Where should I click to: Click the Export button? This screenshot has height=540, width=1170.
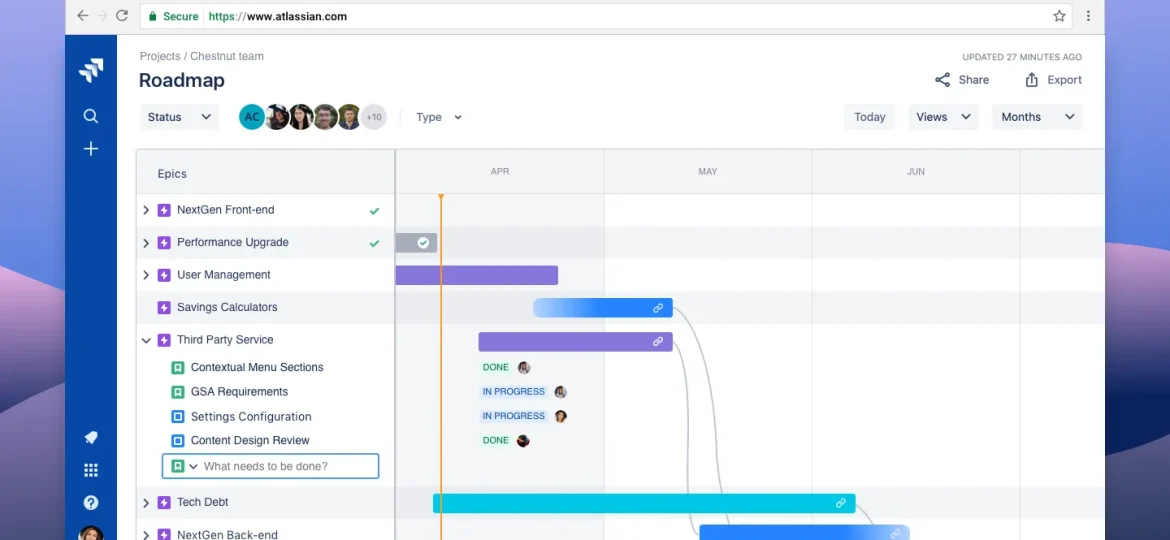1053,80
